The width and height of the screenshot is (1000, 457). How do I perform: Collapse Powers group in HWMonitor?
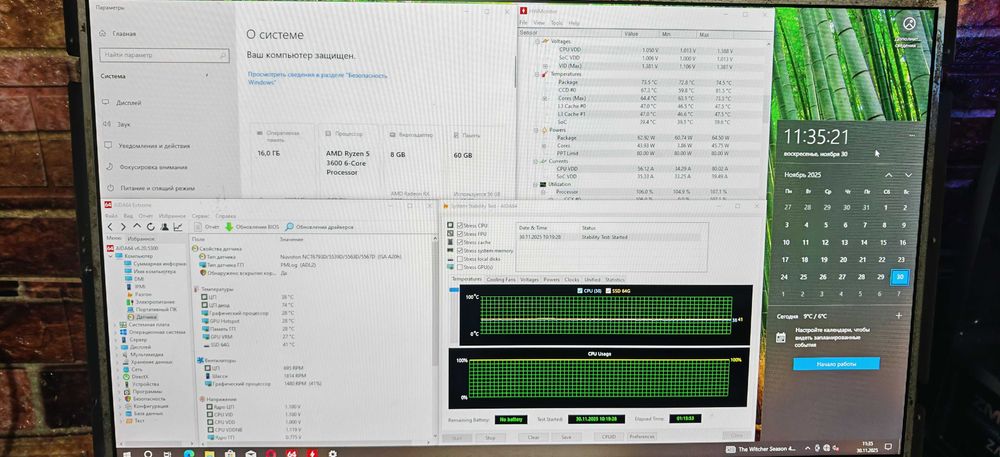[x=534, y=130]
